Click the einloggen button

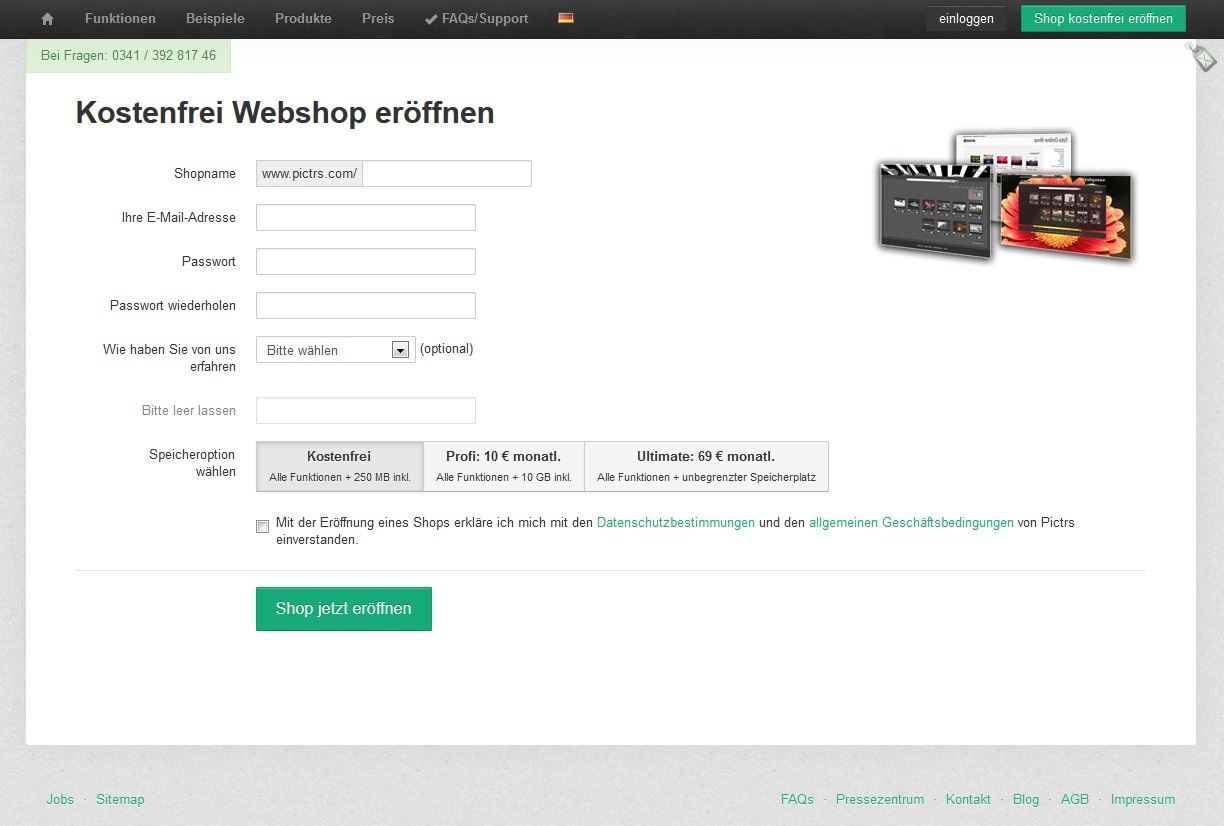point(966,19)
